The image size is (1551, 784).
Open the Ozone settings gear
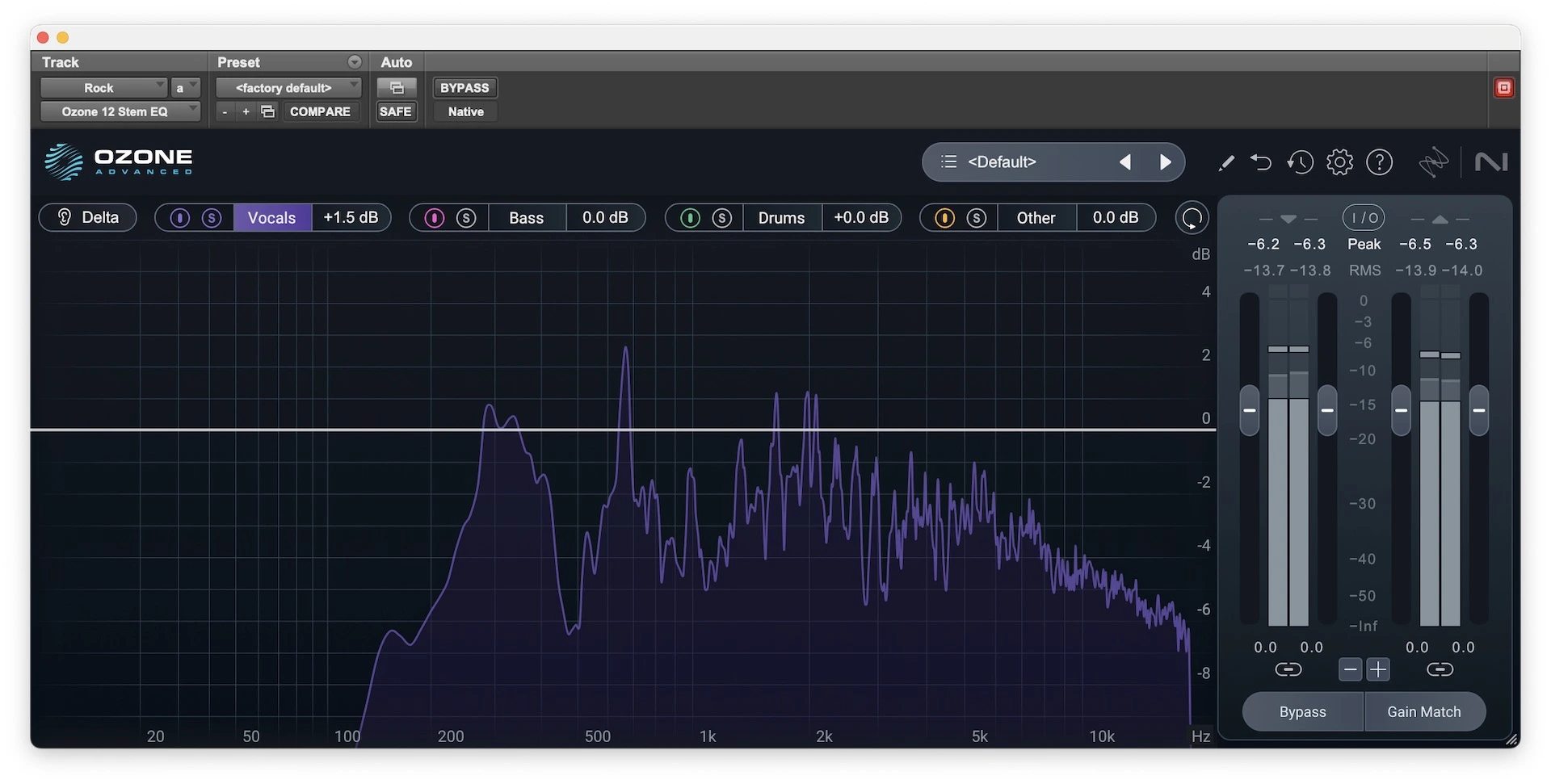[1339, 162]
